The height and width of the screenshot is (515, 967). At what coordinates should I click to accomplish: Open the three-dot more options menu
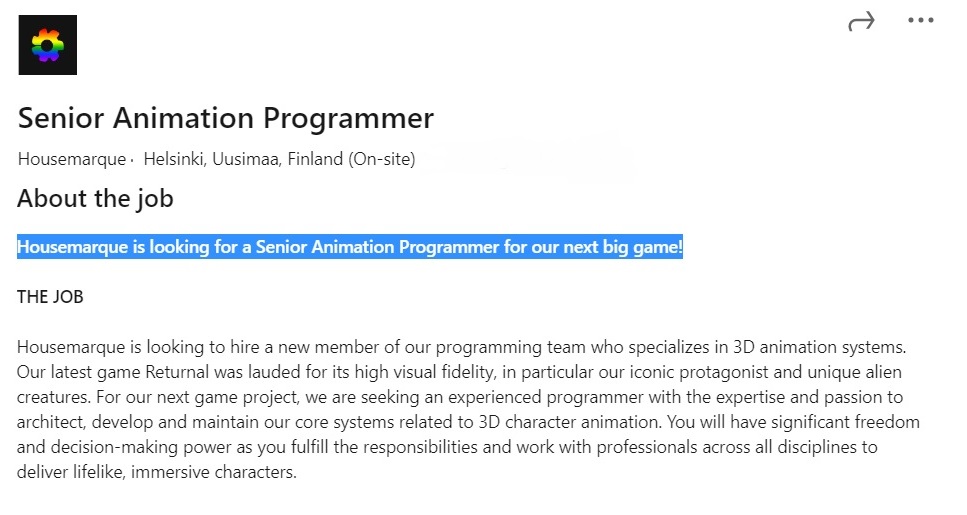tap(920, 20)
